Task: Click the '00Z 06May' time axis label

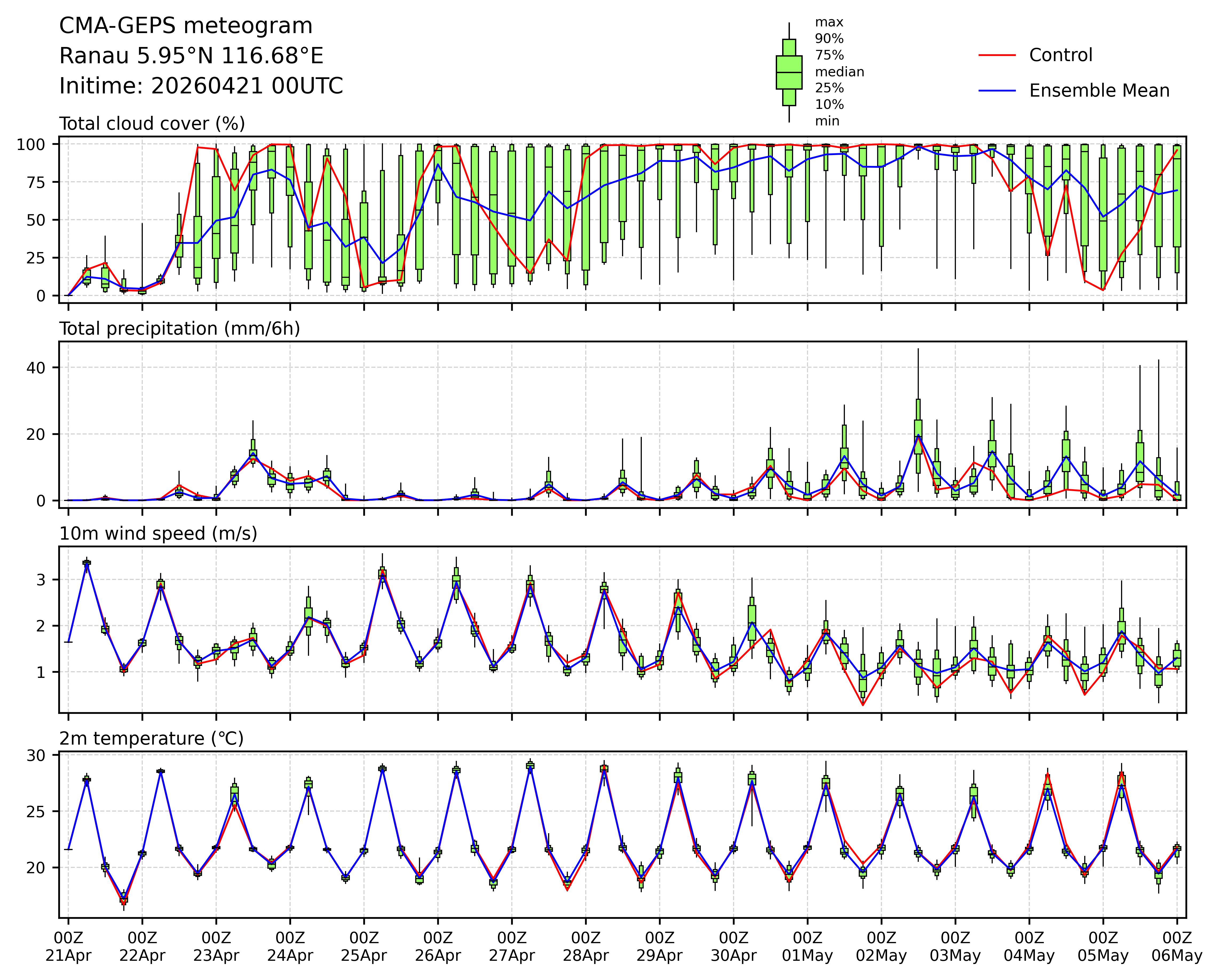Action: pyautogui.click(x=1177, y=947)
